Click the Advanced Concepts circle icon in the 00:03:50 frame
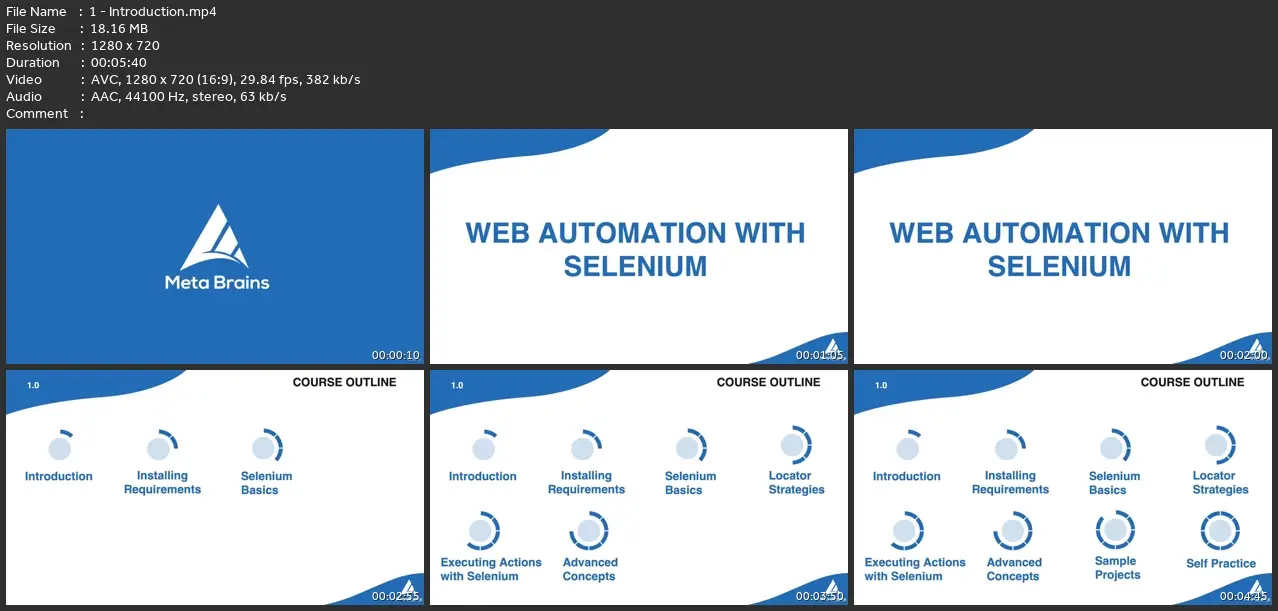1278x611 pixels. [x=588, y=531]
